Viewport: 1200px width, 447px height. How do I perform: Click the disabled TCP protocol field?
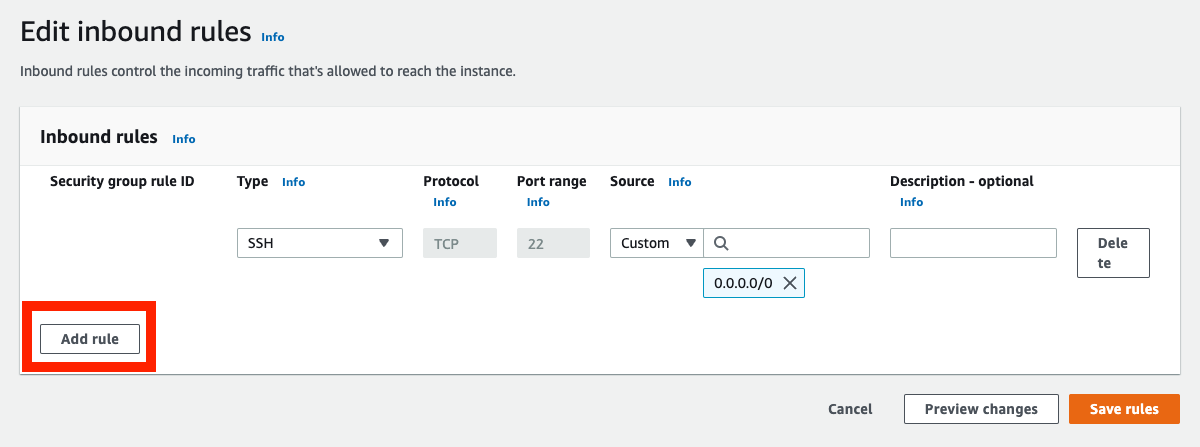pyautogui.click(x=460, y=243)
